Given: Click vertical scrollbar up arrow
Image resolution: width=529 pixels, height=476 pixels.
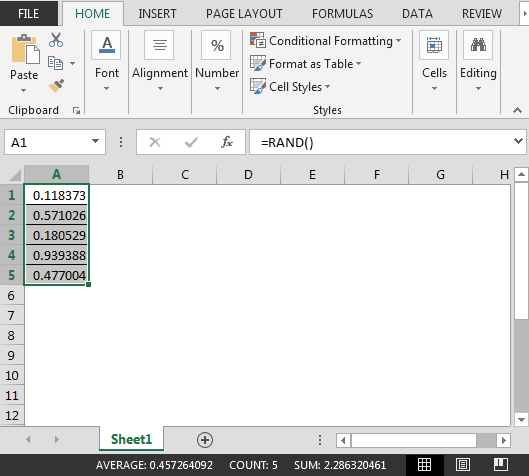Looking at the screenshot, I should [521, 174].
